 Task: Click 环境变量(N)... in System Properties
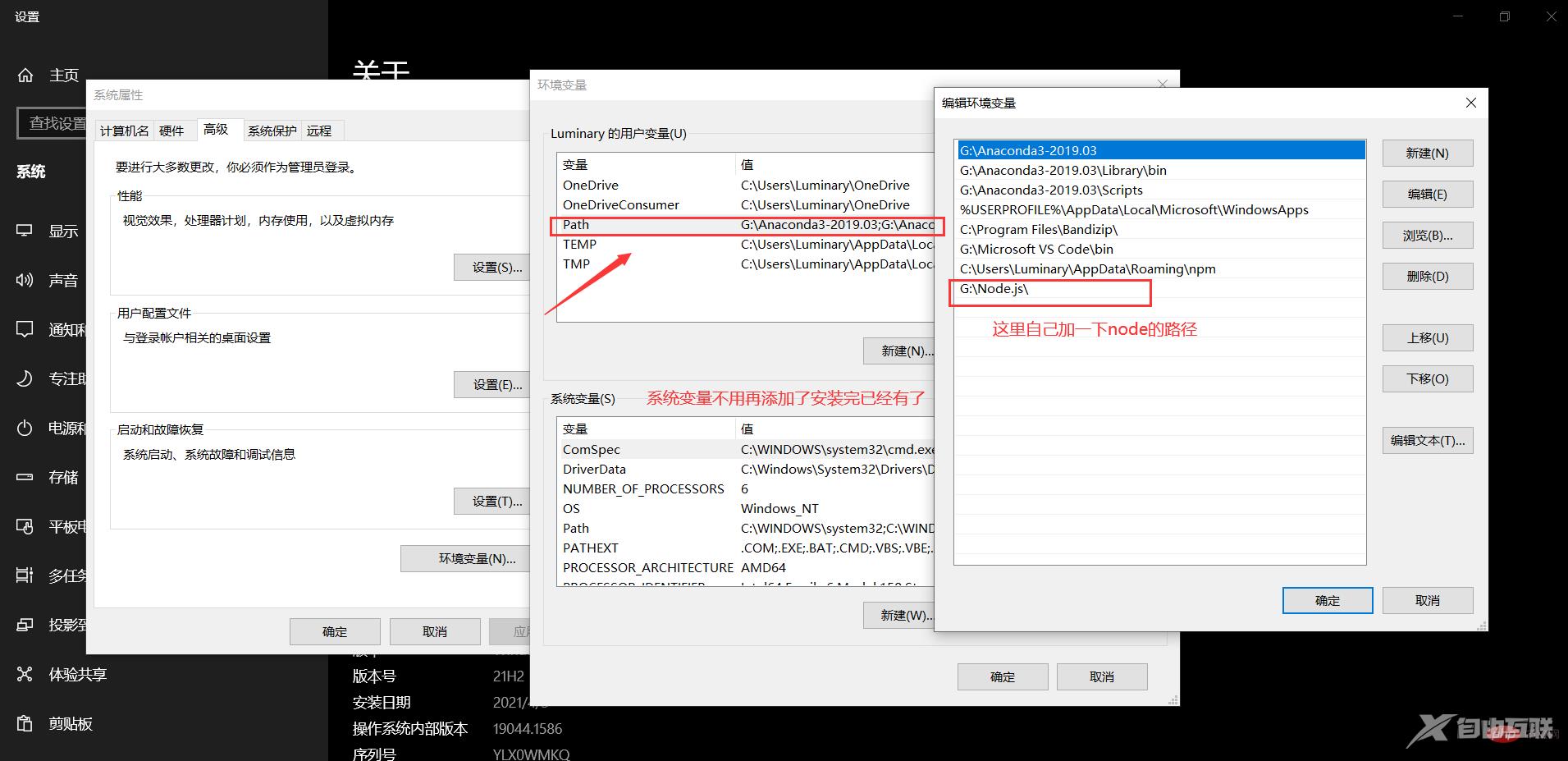(465, 558)
